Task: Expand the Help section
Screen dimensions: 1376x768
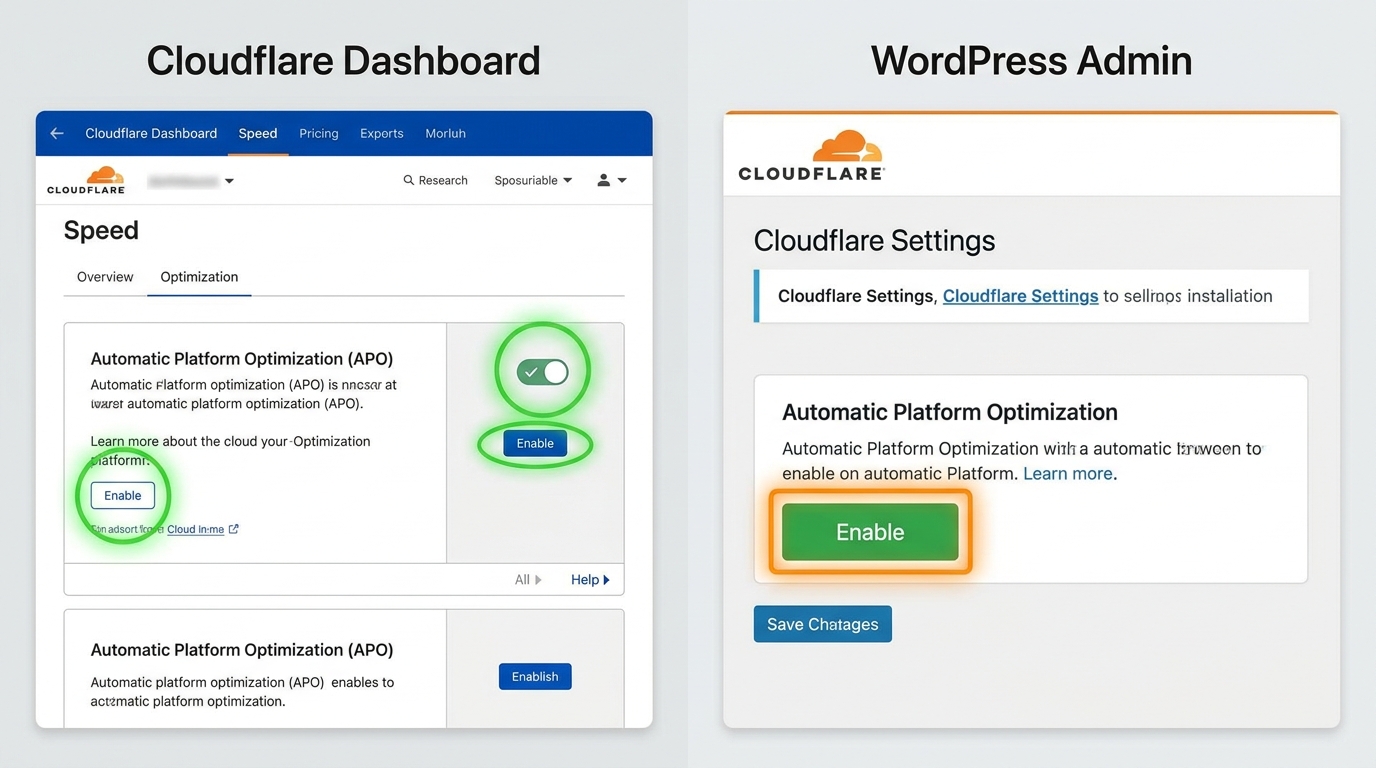Action: coord(590,579)
